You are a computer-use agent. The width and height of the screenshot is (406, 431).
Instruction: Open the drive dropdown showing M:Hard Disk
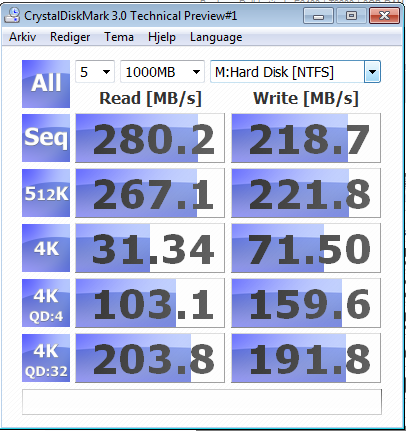click(x=295, y=72)
